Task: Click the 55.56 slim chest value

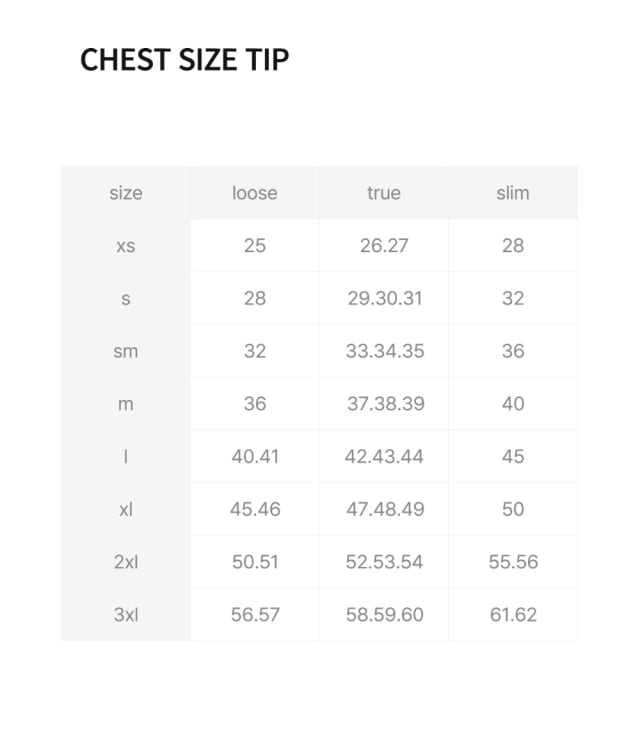Action: 513,562
